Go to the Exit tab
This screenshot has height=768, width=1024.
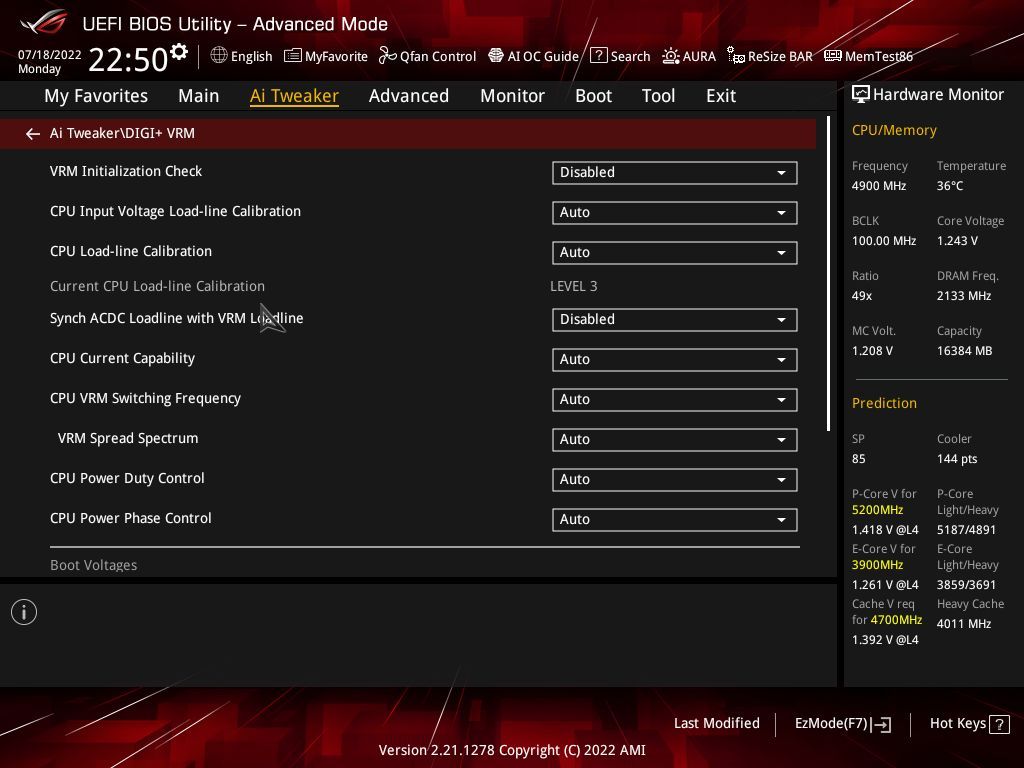(721, 96)
